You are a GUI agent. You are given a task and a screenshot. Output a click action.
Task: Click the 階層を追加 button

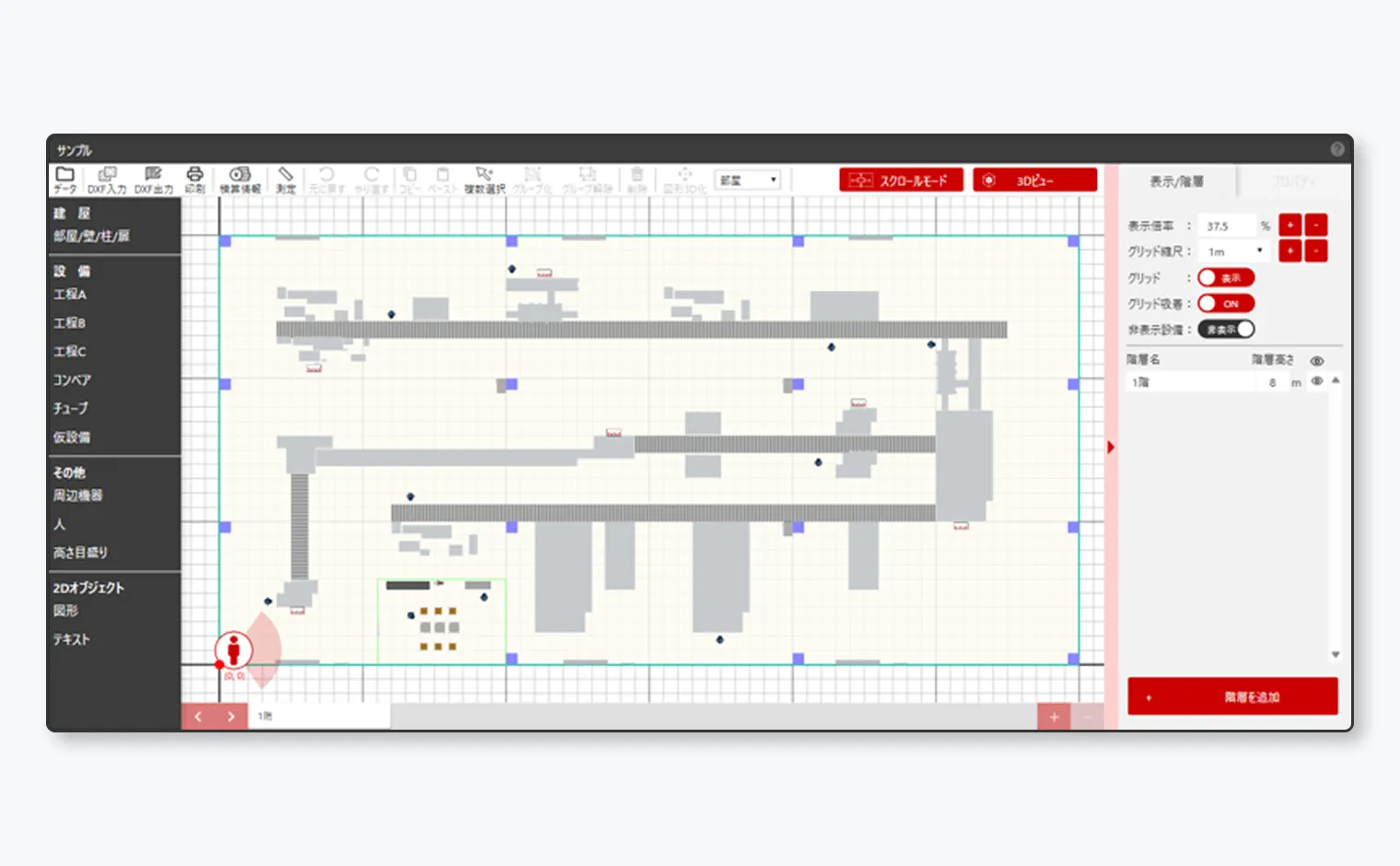(x=1232, y=696)
